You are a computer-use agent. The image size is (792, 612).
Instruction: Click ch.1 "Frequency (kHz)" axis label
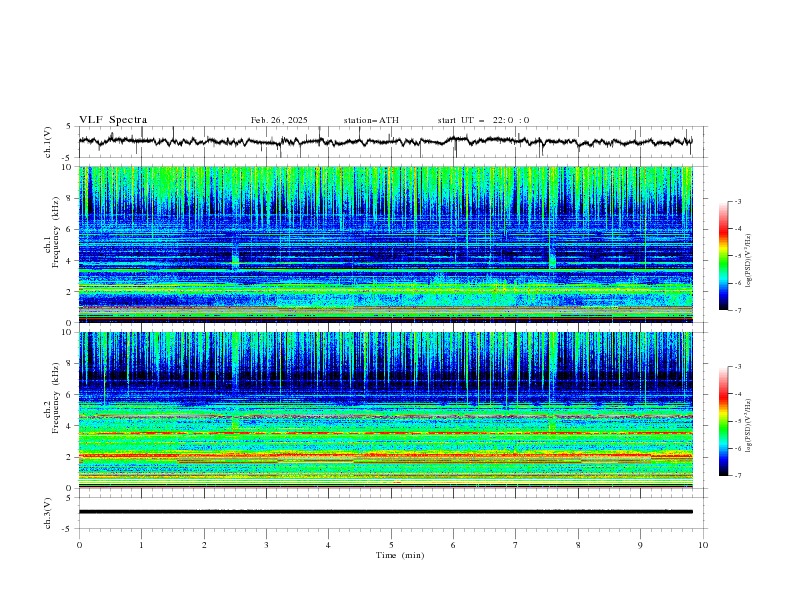pos(56,232)
